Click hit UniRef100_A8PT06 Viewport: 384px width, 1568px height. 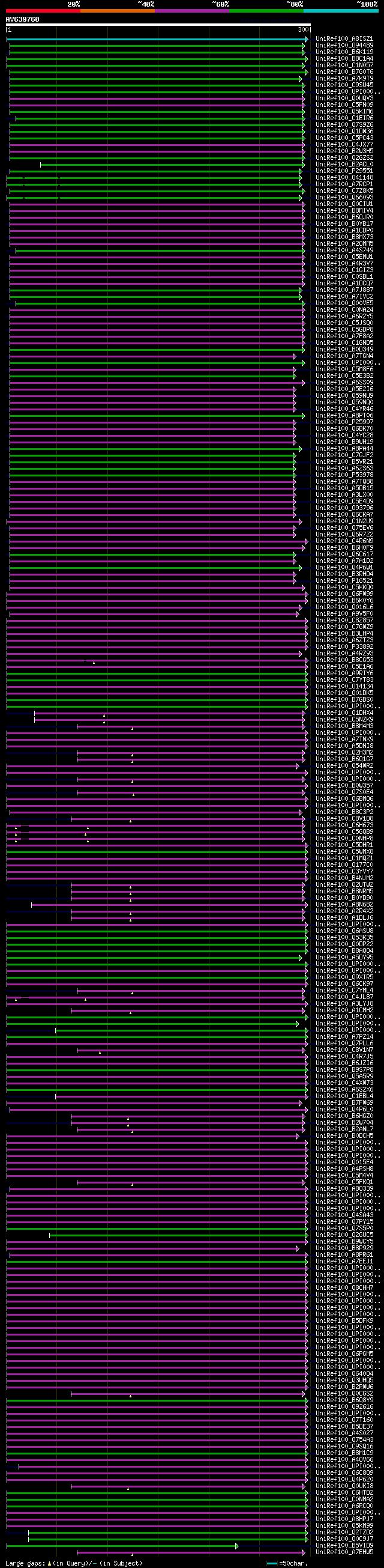pyautogui.click(x=344, y=416)
